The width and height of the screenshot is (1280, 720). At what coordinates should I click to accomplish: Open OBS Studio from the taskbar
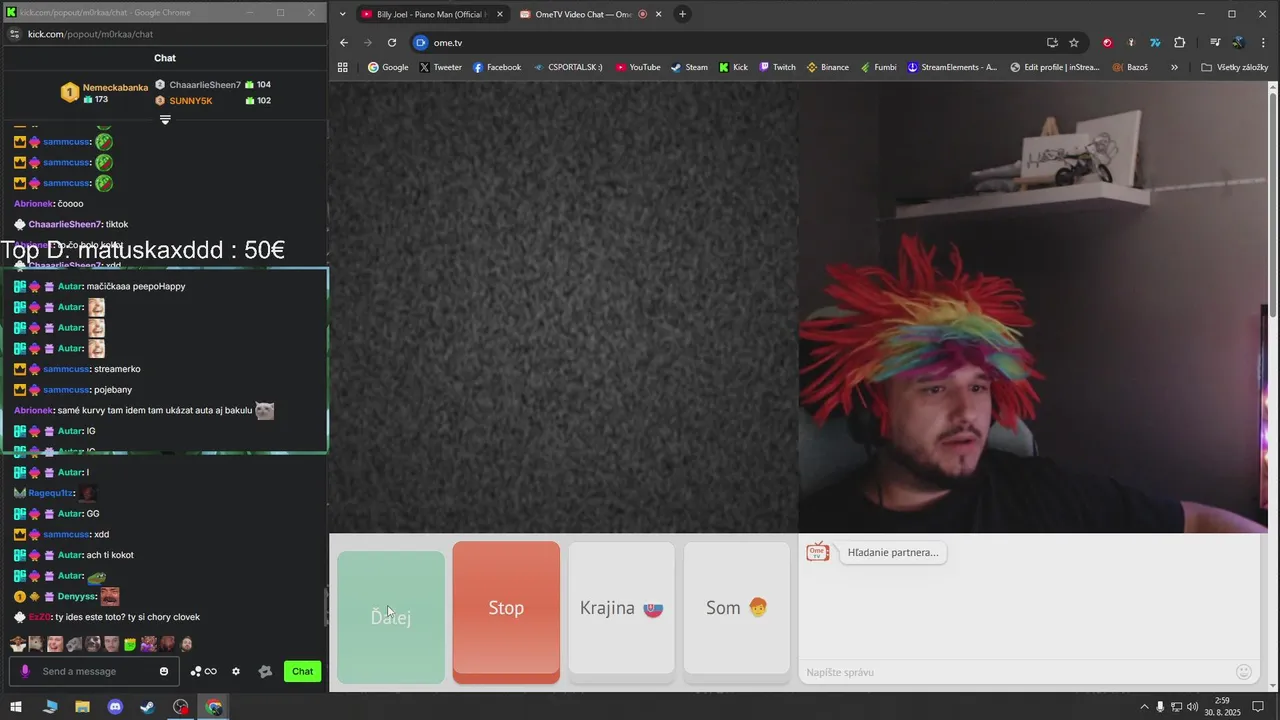click(180, 707)
